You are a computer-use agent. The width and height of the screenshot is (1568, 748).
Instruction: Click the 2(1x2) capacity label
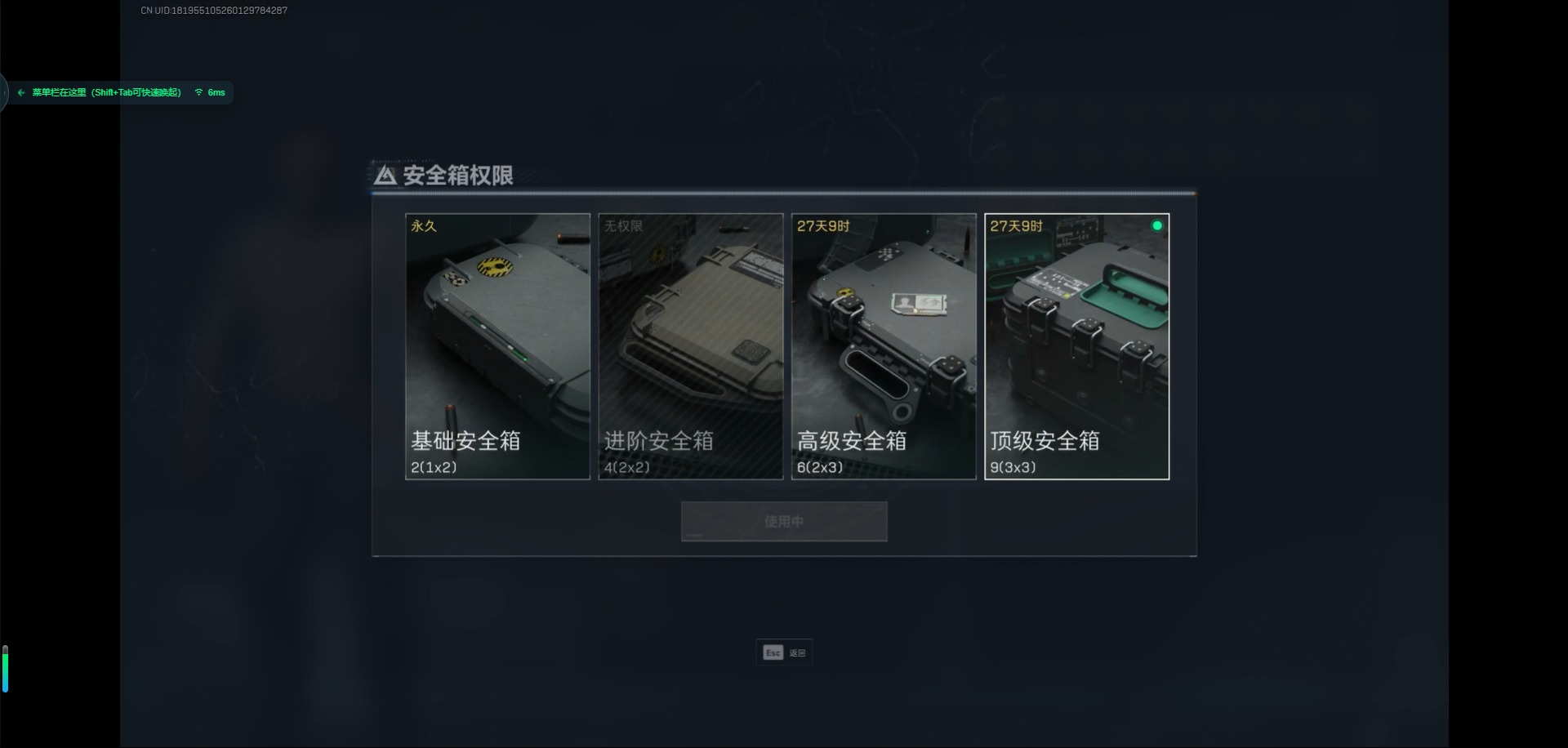pyautogui.click(x=434, y=467)
